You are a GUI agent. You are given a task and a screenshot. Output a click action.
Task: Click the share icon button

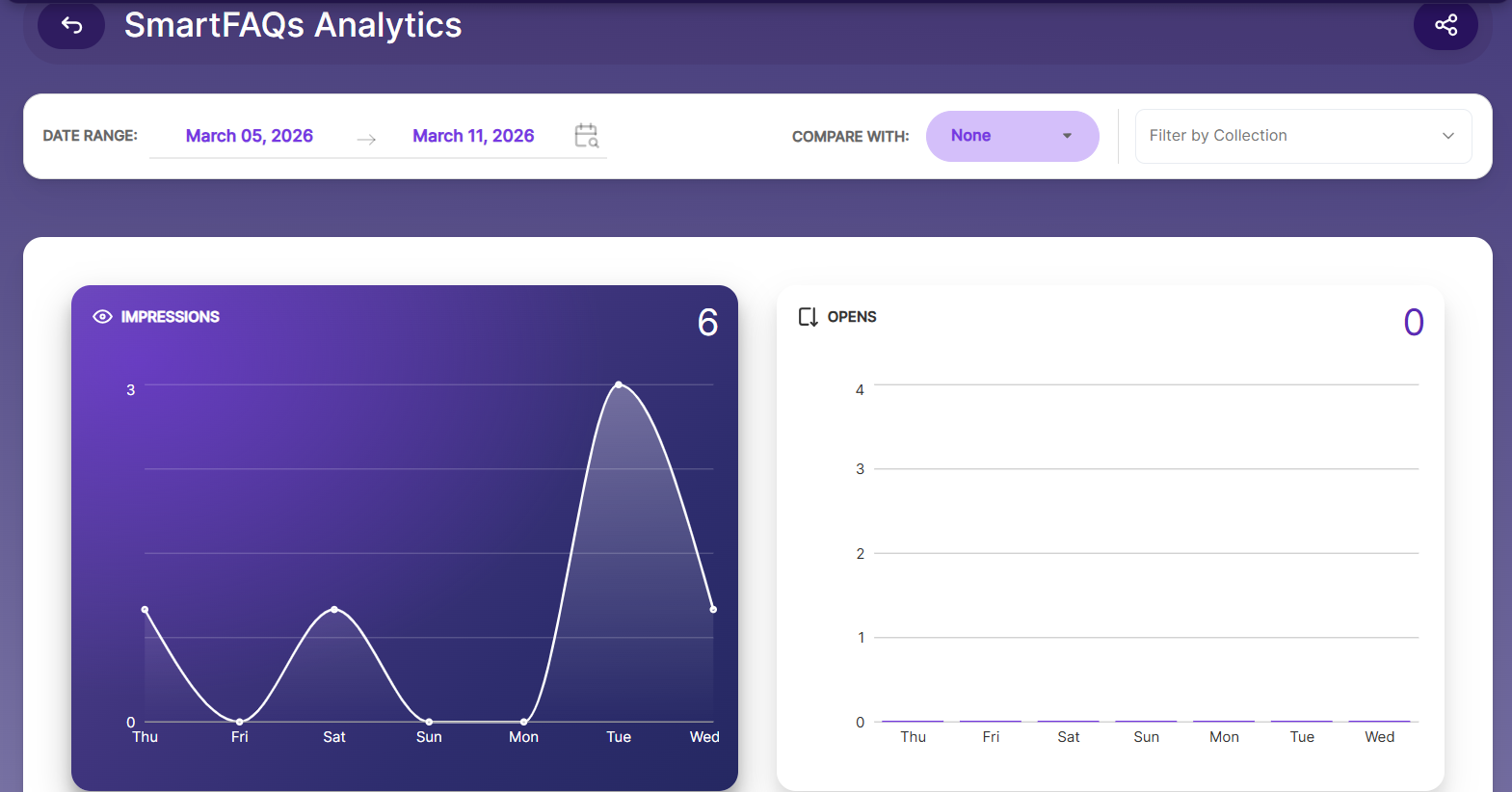click(x=1446, y=25)
